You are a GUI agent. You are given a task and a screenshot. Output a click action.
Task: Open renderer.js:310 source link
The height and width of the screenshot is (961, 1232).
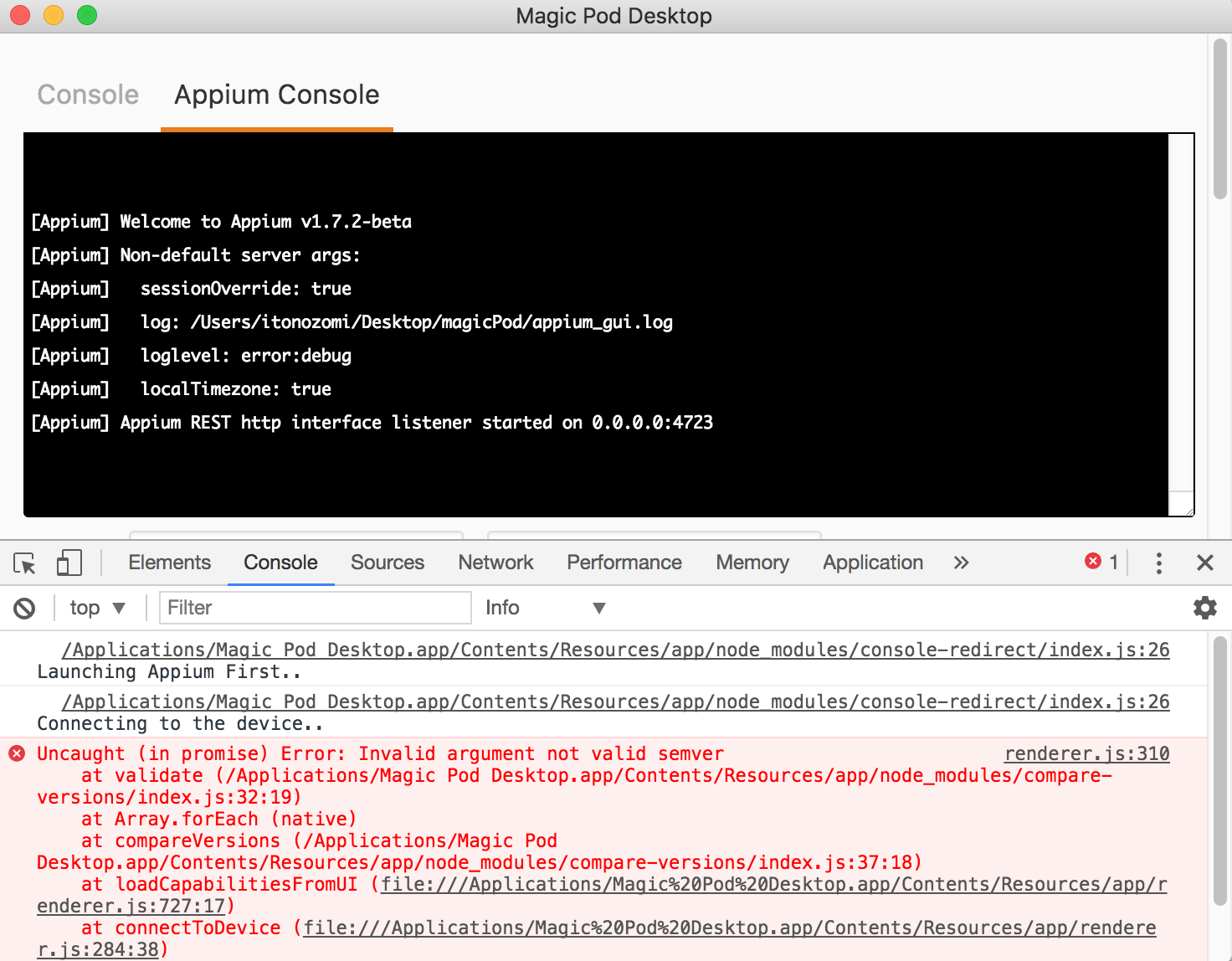click(x=1086, y=753)
